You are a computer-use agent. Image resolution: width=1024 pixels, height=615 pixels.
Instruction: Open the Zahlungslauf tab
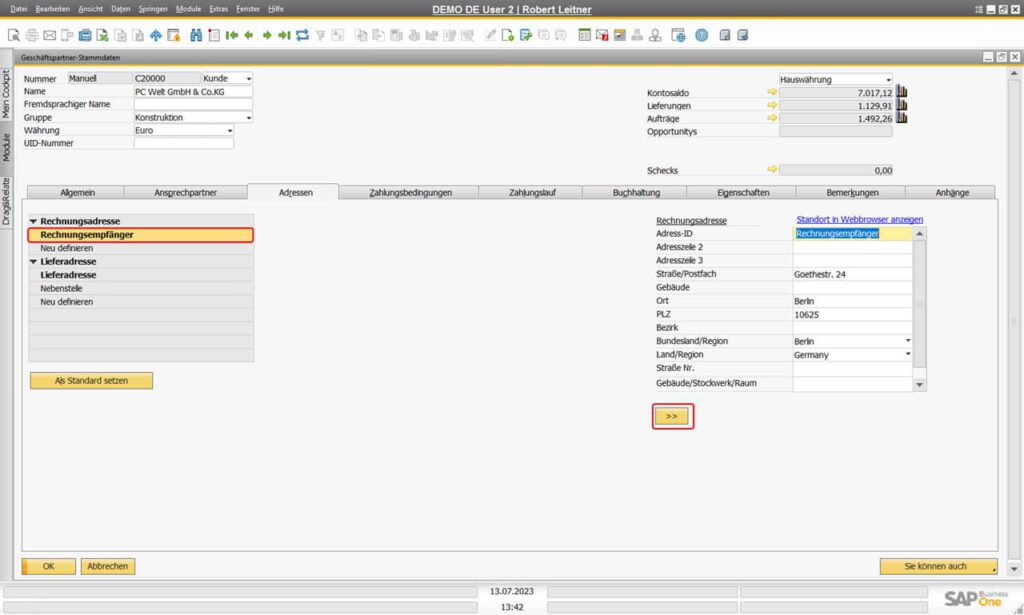532,193
